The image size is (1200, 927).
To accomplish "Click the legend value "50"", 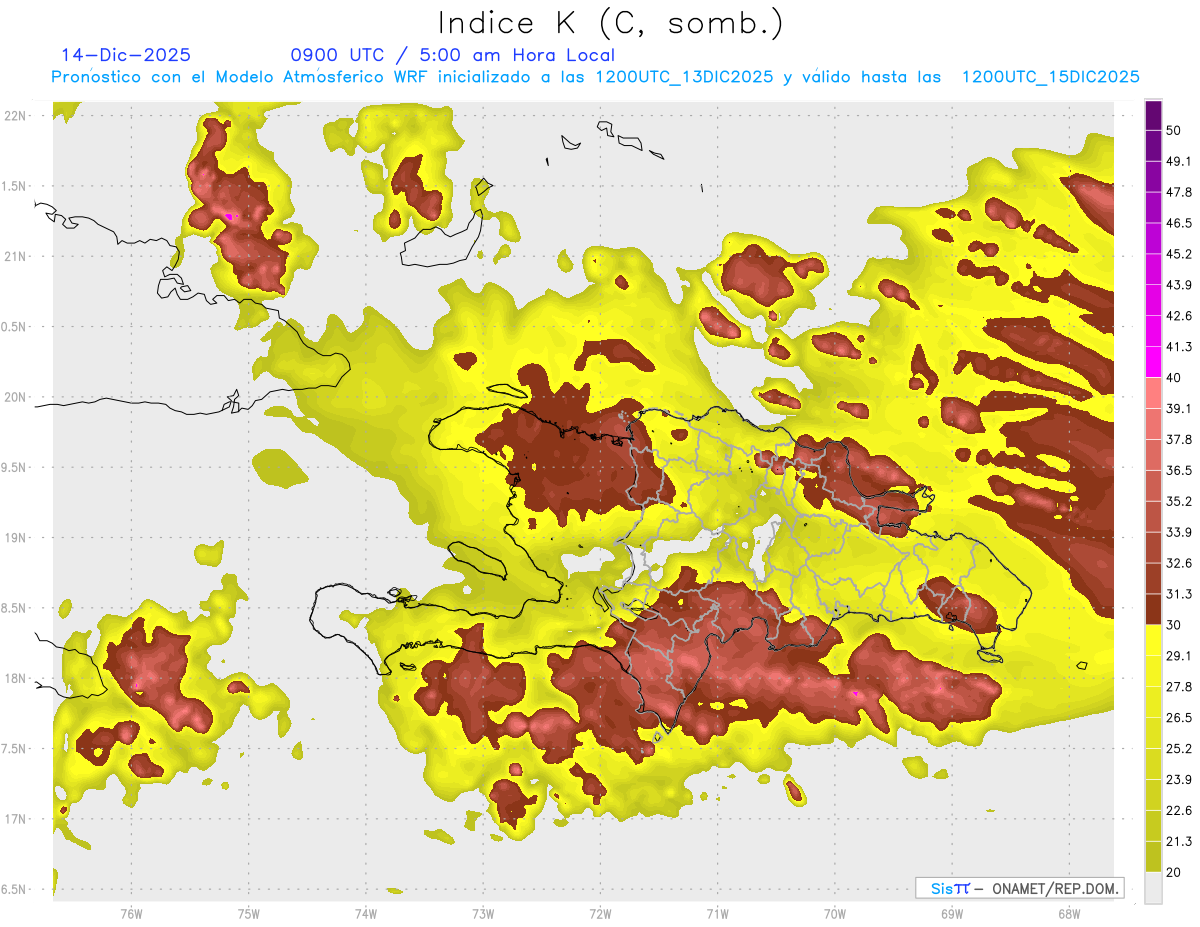I will [x=1175, y=131].
